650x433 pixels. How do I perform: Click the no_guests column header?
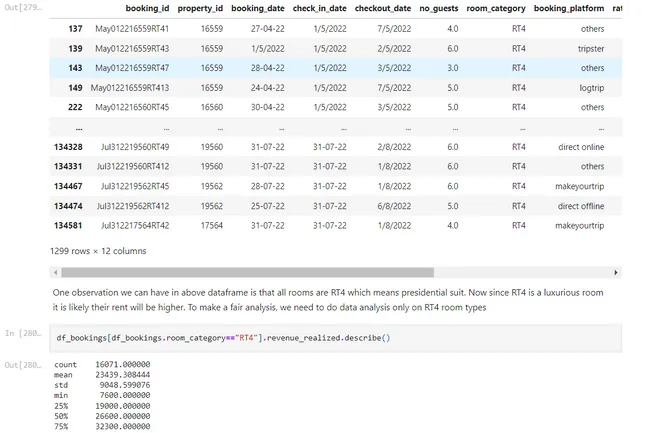[x=439, y=8]
